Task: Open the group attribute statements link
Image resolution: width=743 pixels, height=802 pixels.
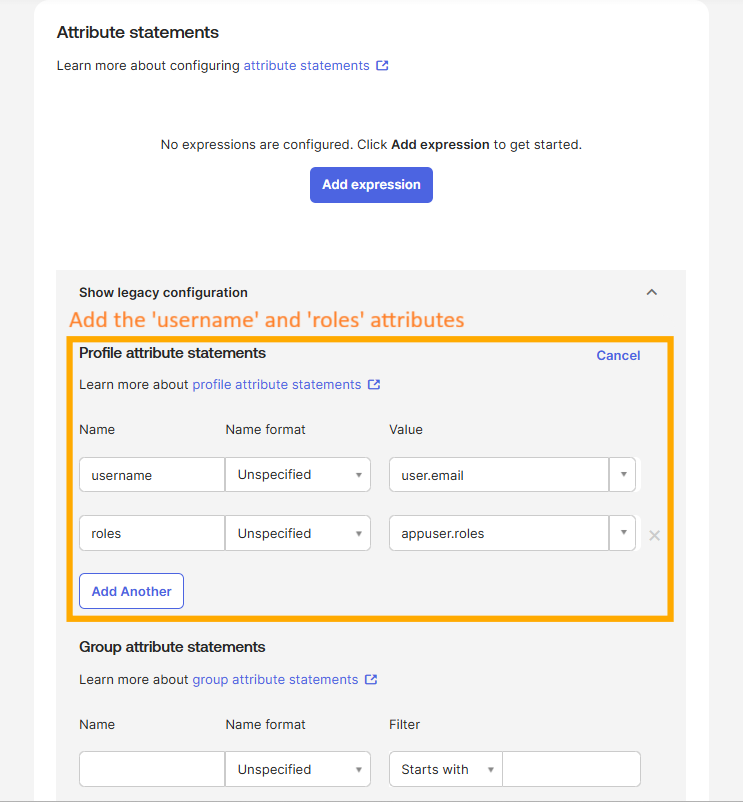Action: [x=275, y=680]
